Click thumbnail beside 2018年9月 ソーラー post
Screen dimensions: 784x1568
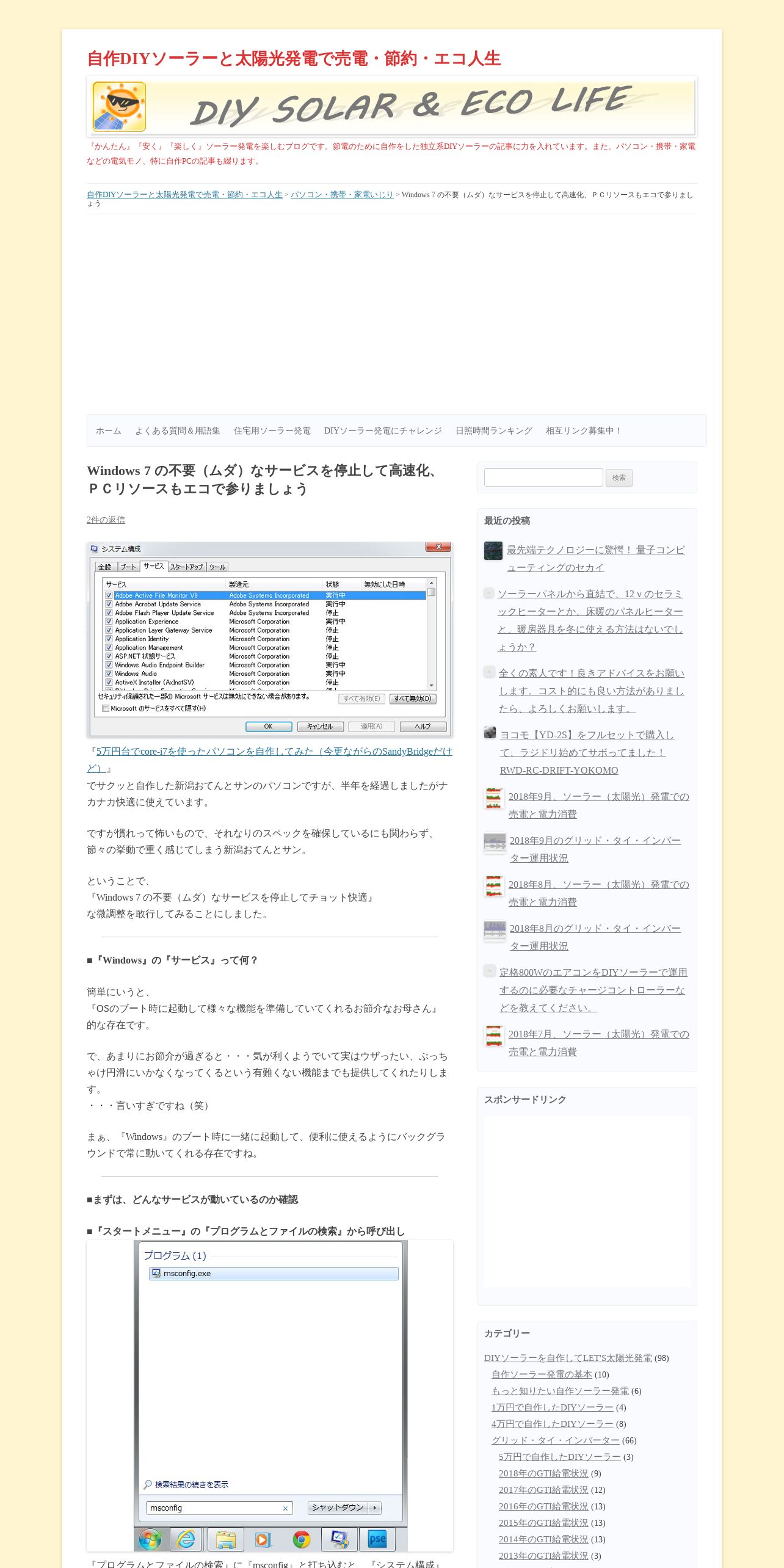494,798
